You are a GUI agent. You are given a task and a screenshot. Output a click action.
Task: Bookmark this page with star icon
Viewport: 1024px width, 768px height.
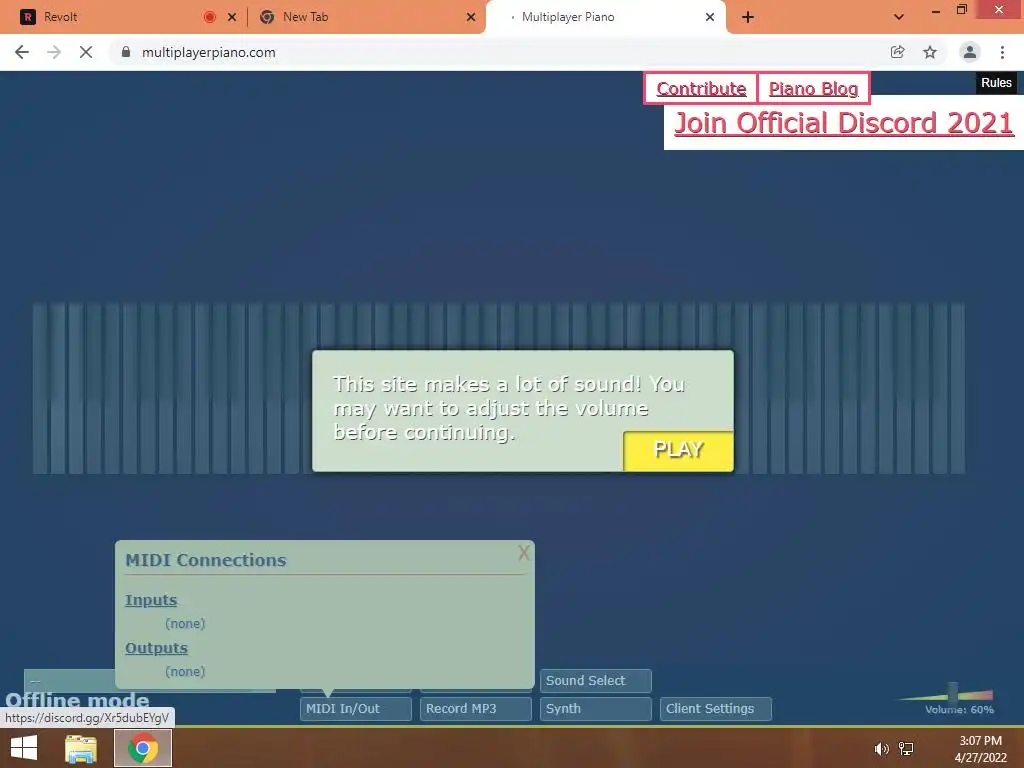(x=930, y=52)
